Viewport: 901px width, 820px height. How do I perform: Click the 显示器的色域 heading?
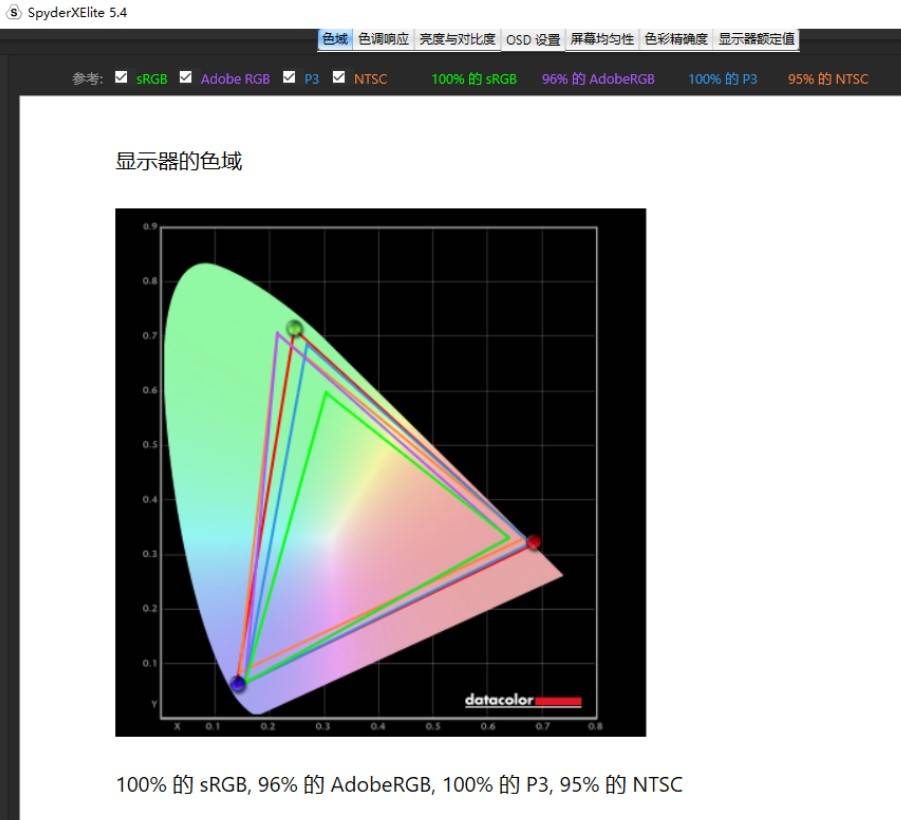(179, 161)
